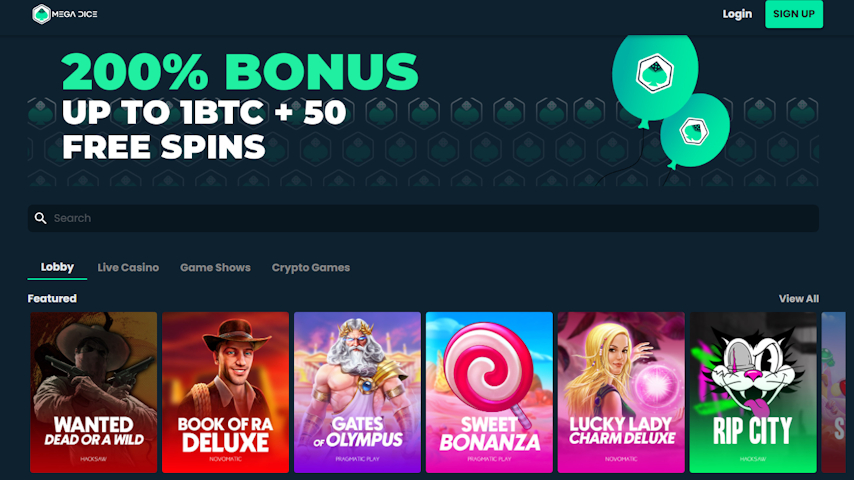The width and height of the screenshot is (854, 480).
Task: Open Lucky Lady Charm Deluxe game
Action: pos(621,392)
